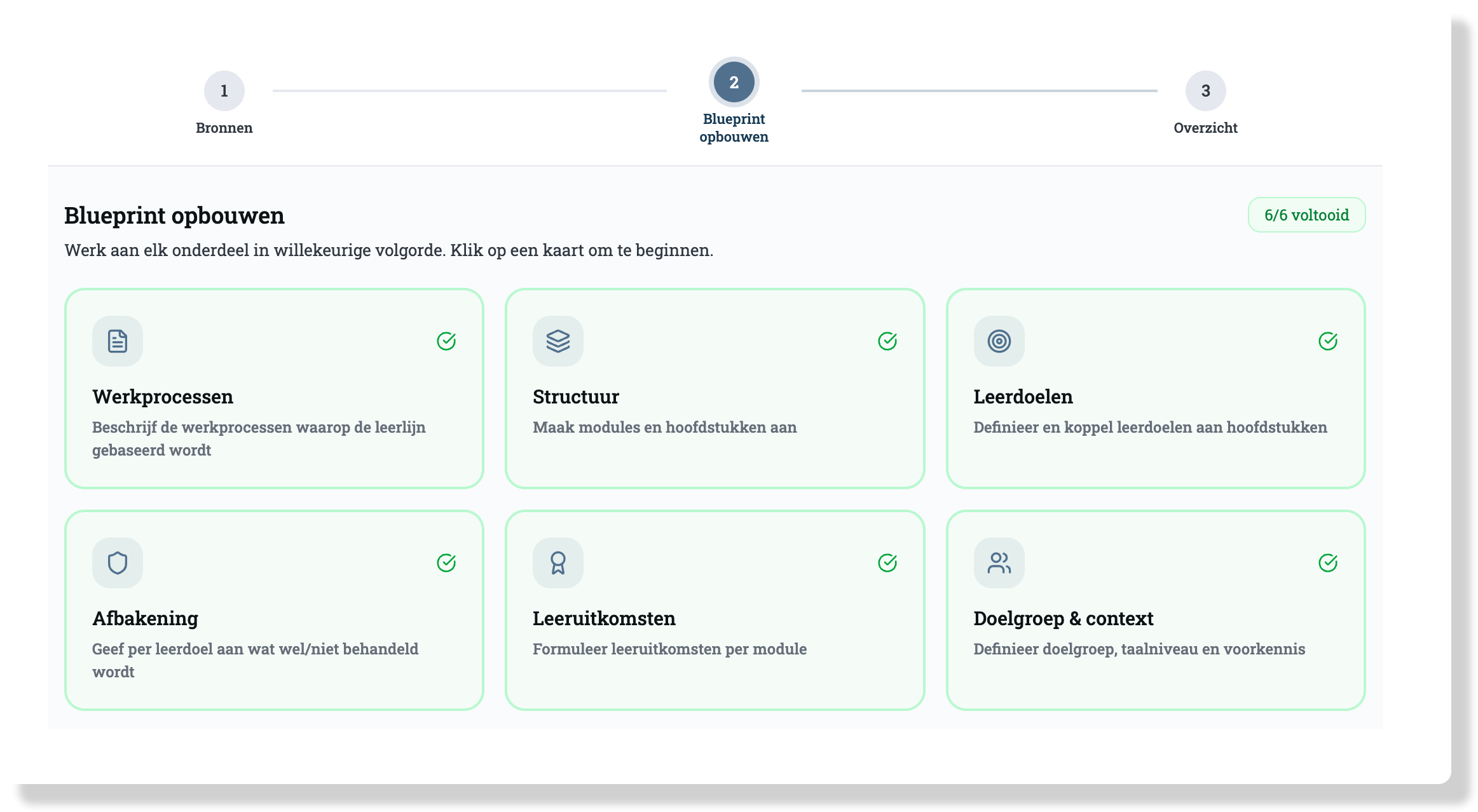The width and height of the screenshot is (1478, 812).
Task: Click the Doelgroep & context people icon
Action: point(999,563)
